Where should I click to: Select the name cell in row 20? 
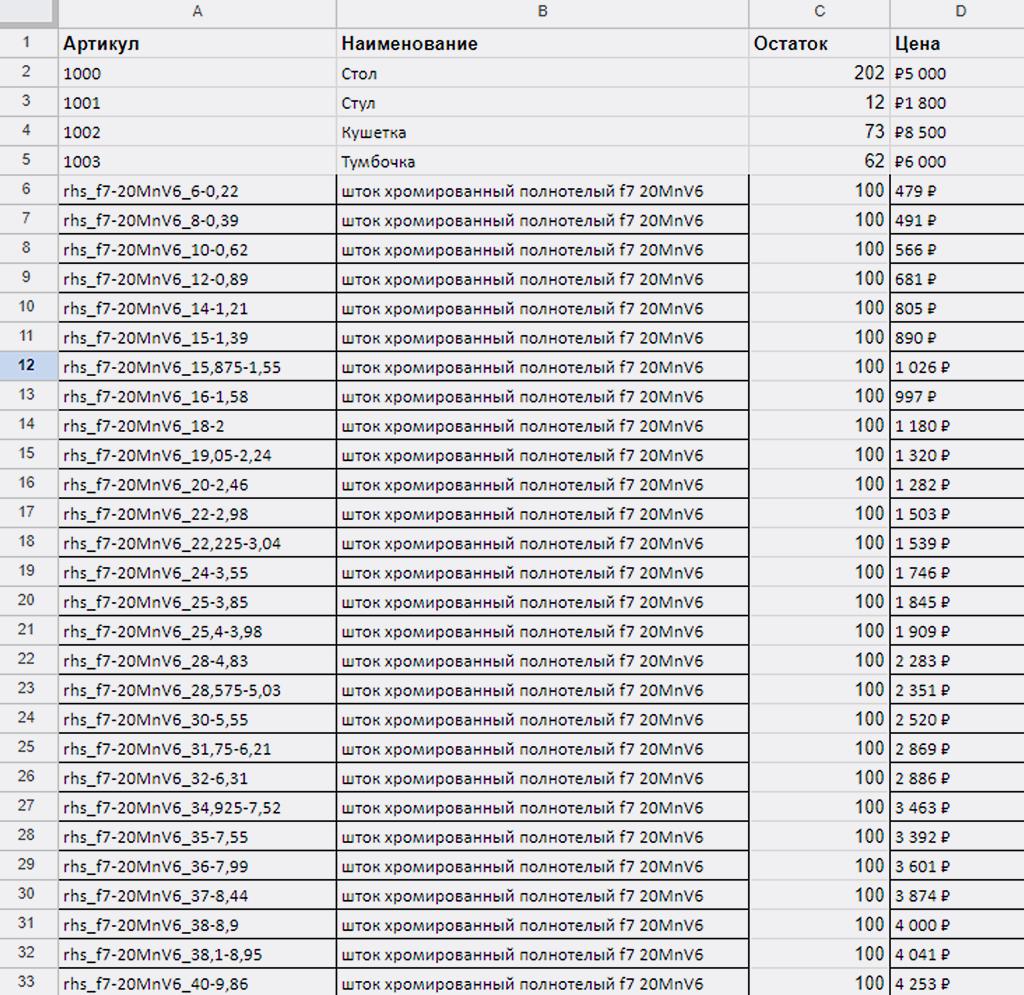[x=542, y=601]
